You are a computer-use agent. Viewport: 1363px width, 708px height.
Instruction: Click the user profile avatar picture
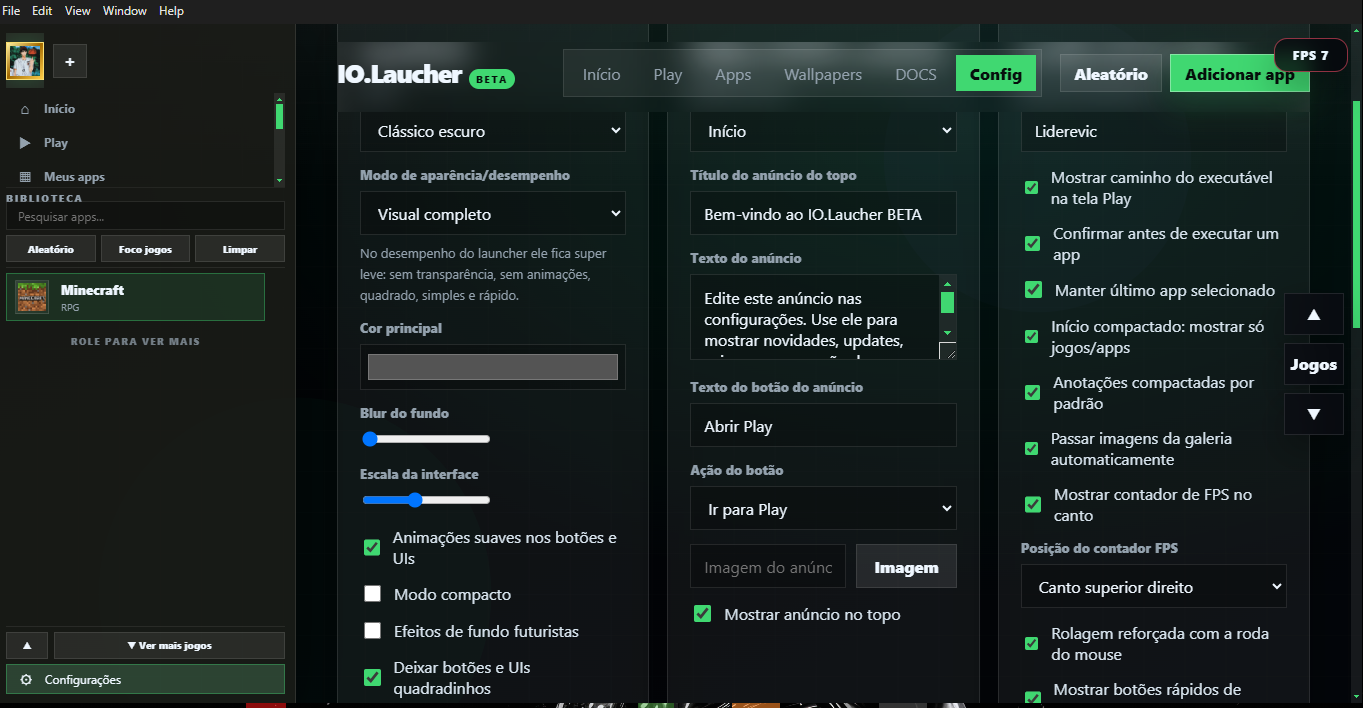pos(25,61)
